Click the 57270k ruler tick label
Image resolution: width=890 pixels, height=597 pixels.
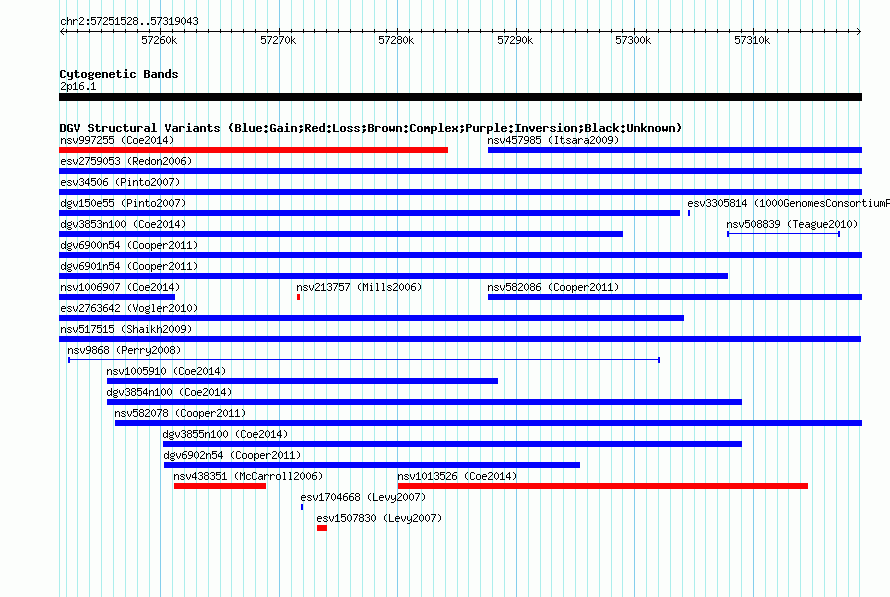pyautogui.click(x=278, y=40)
